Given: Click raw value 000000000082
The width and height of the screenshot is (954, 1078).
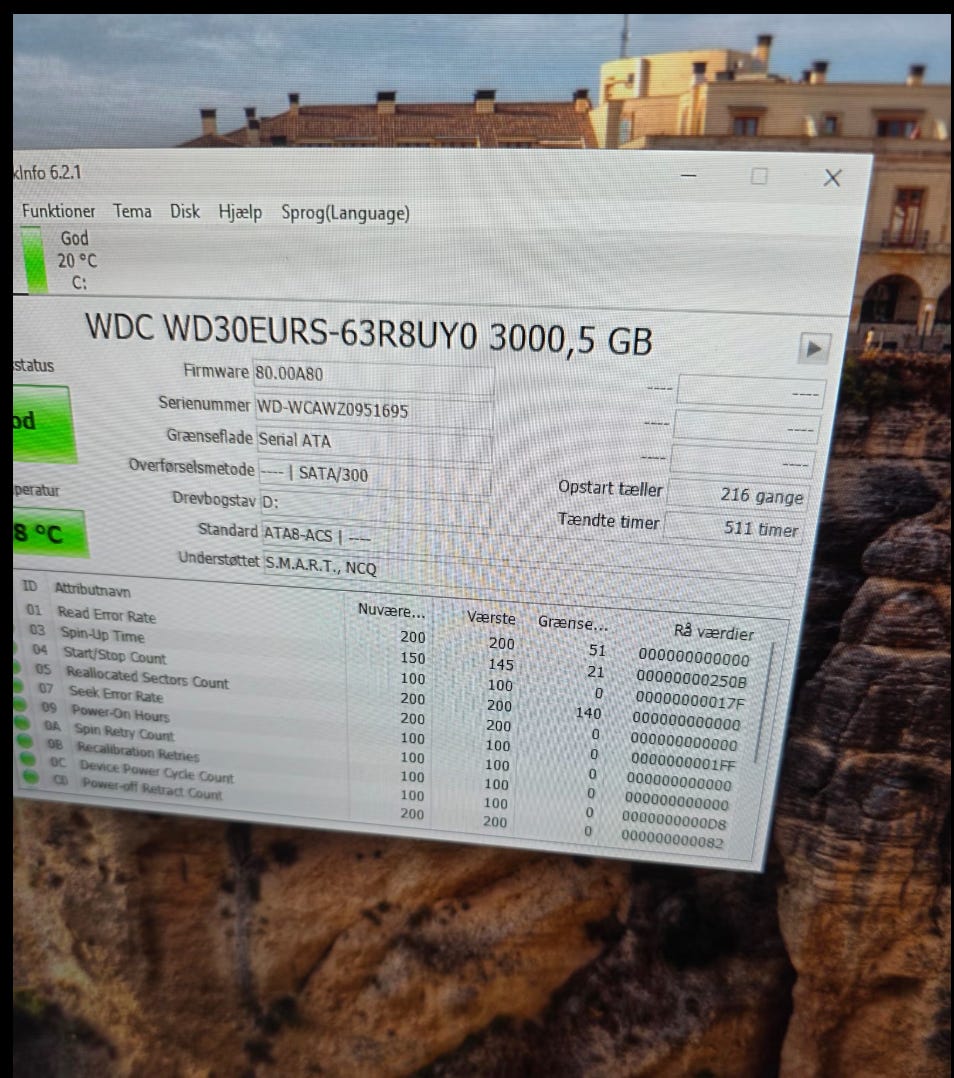Looking at the screenshot, I should pyautogui.click(x=672, y=839).
